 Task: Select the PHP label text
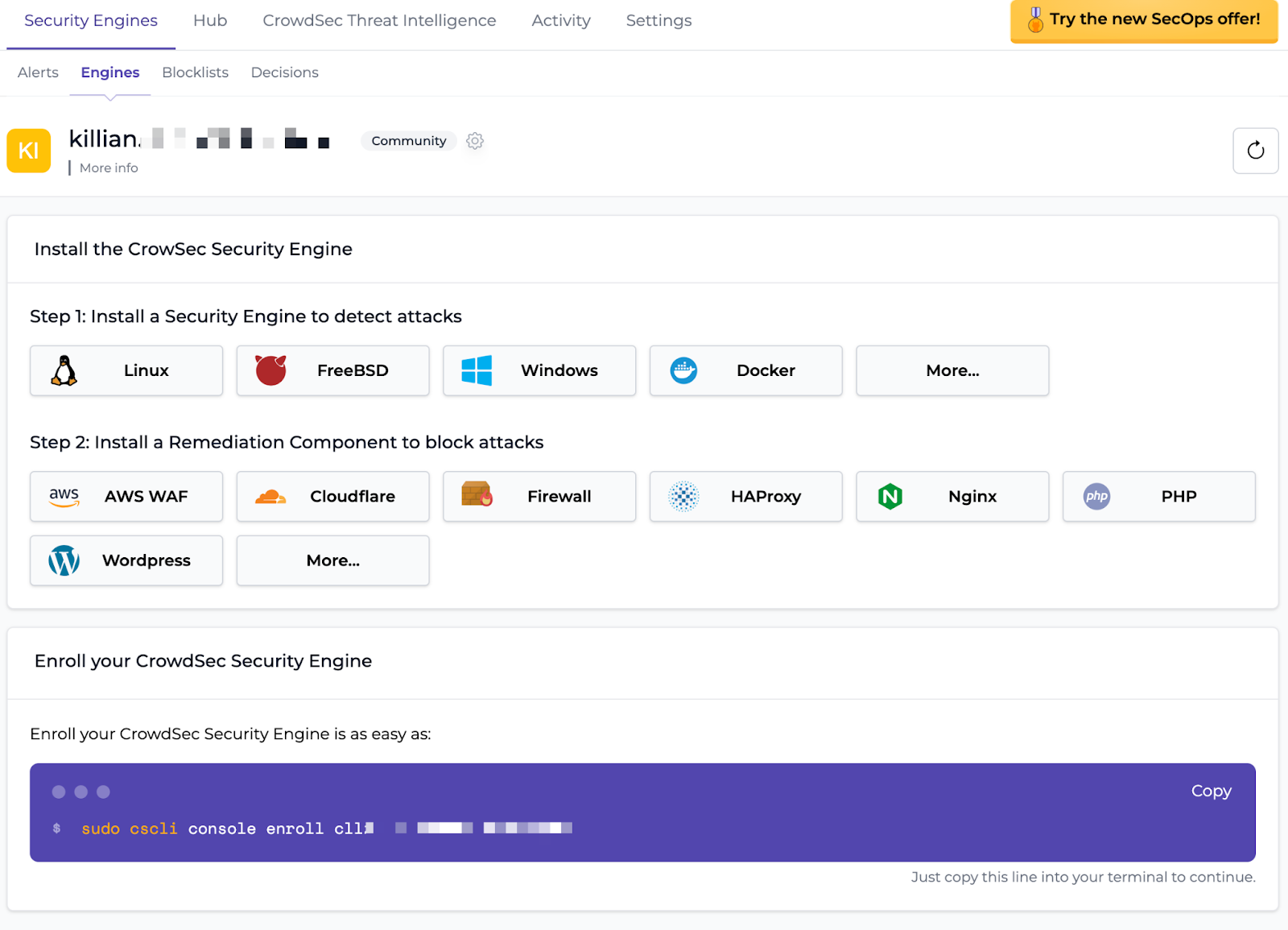[x=1179, y=497]
